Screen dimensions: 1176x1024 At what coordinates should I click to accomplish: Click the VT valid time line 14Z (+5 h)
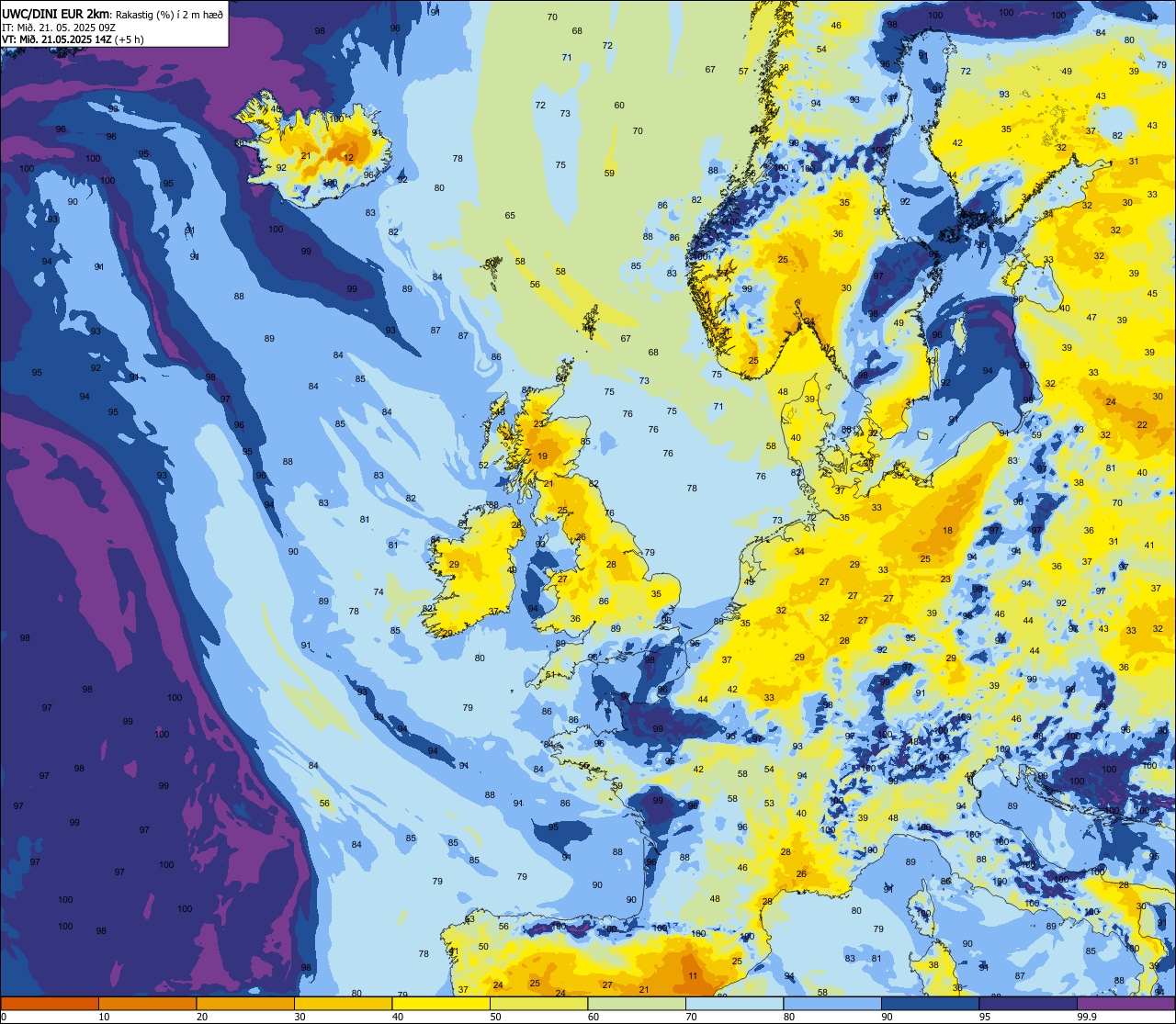tap(73, 39)
